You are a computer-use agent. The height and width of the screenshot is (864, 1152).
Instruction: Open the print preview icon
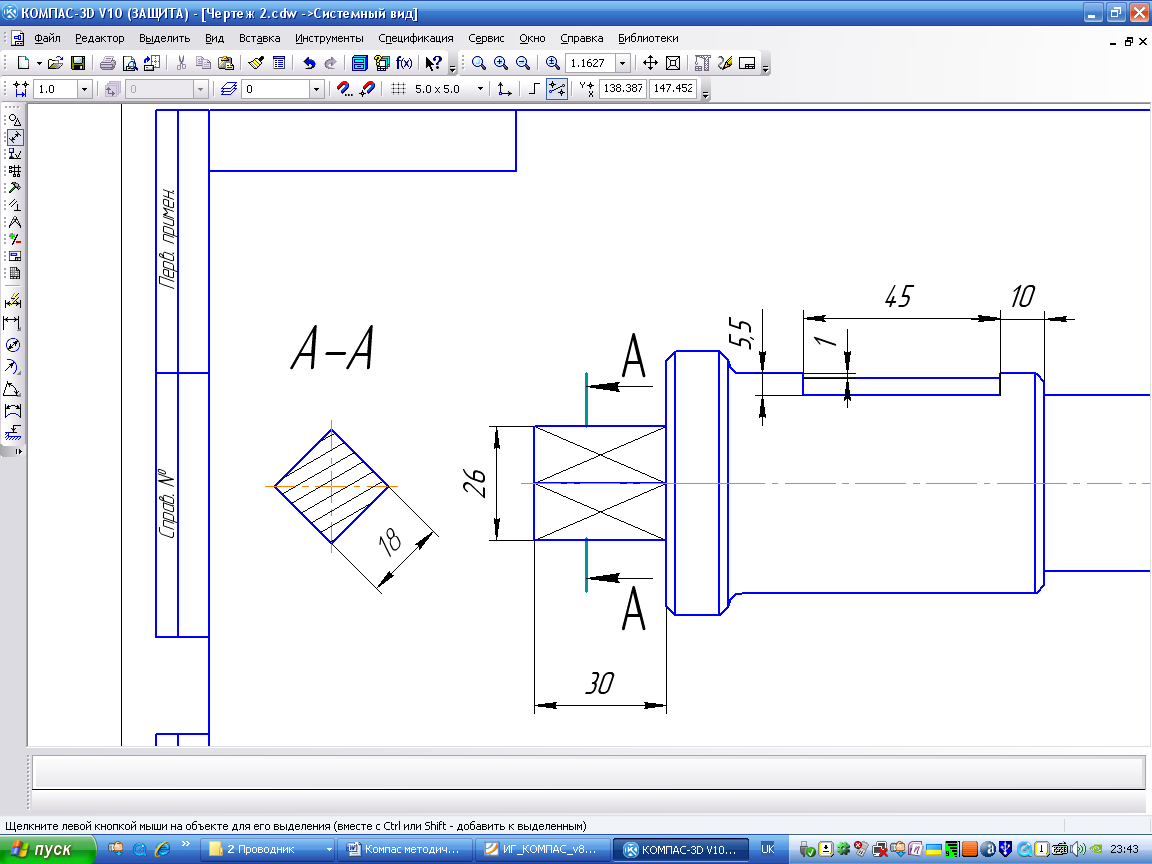[x=130, y=63]
